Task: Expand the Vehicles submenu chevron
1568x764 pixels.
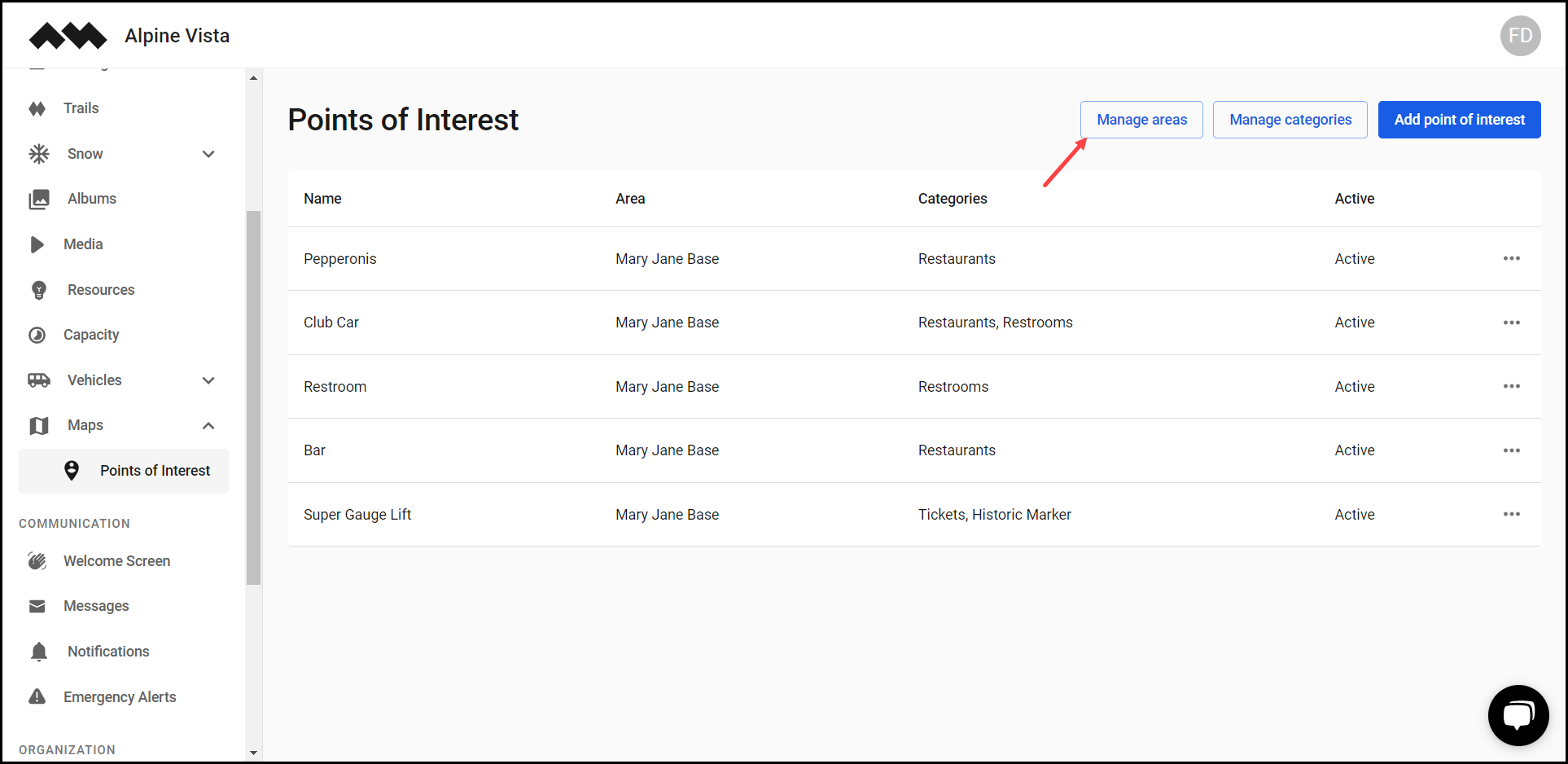Action: [208, 380]
